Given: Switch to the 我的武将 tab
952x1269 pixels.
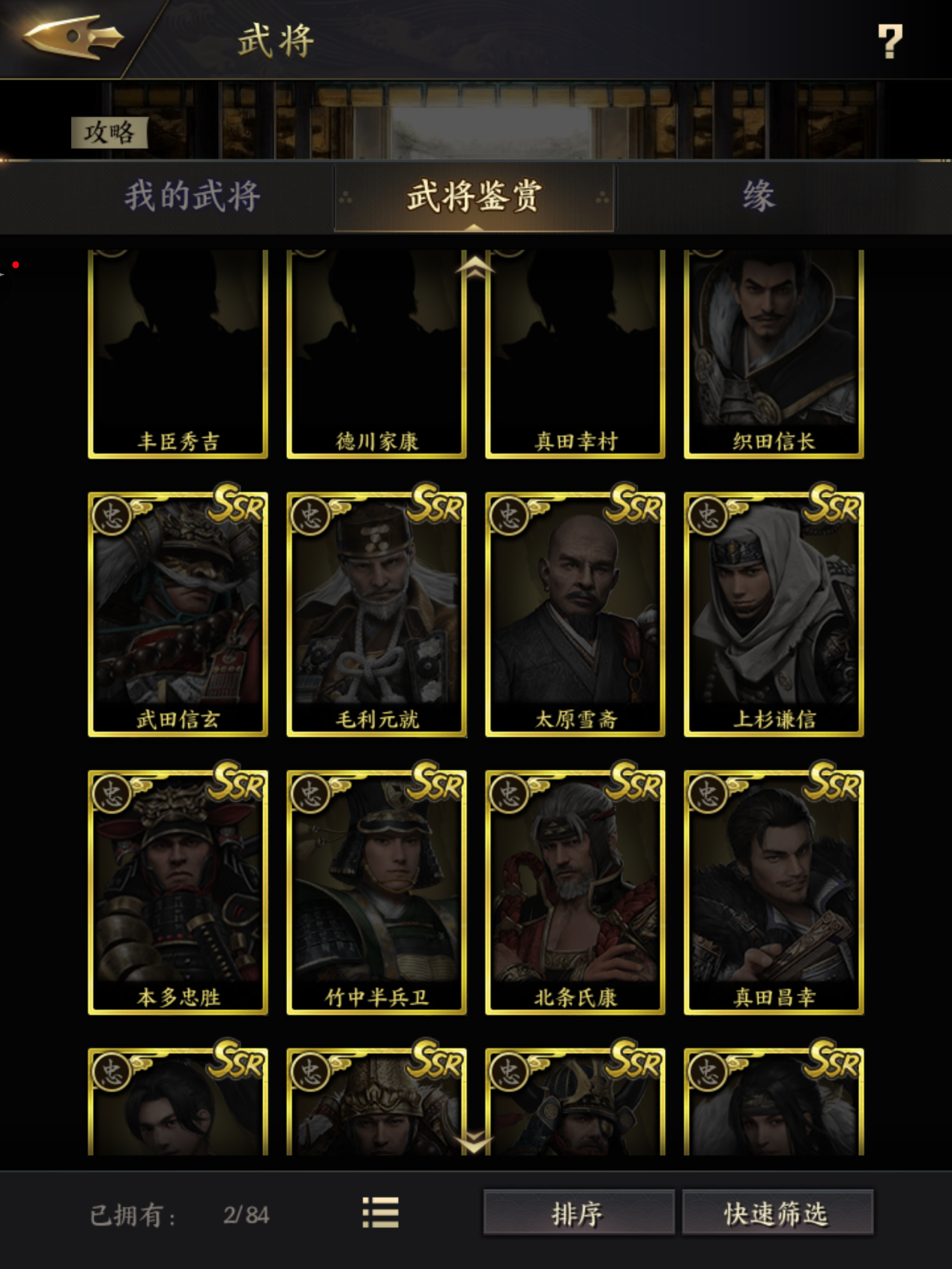Looking at the screenshot, I should [192, 196].
